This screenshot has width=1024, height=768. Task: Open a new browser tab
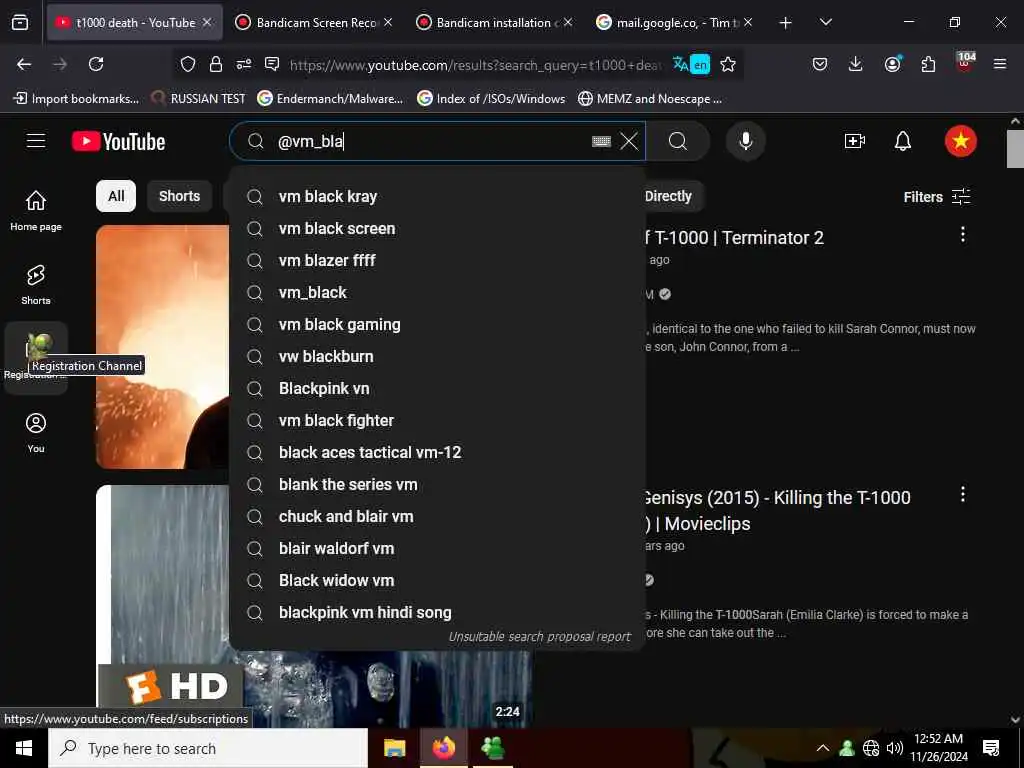point(786,22)
